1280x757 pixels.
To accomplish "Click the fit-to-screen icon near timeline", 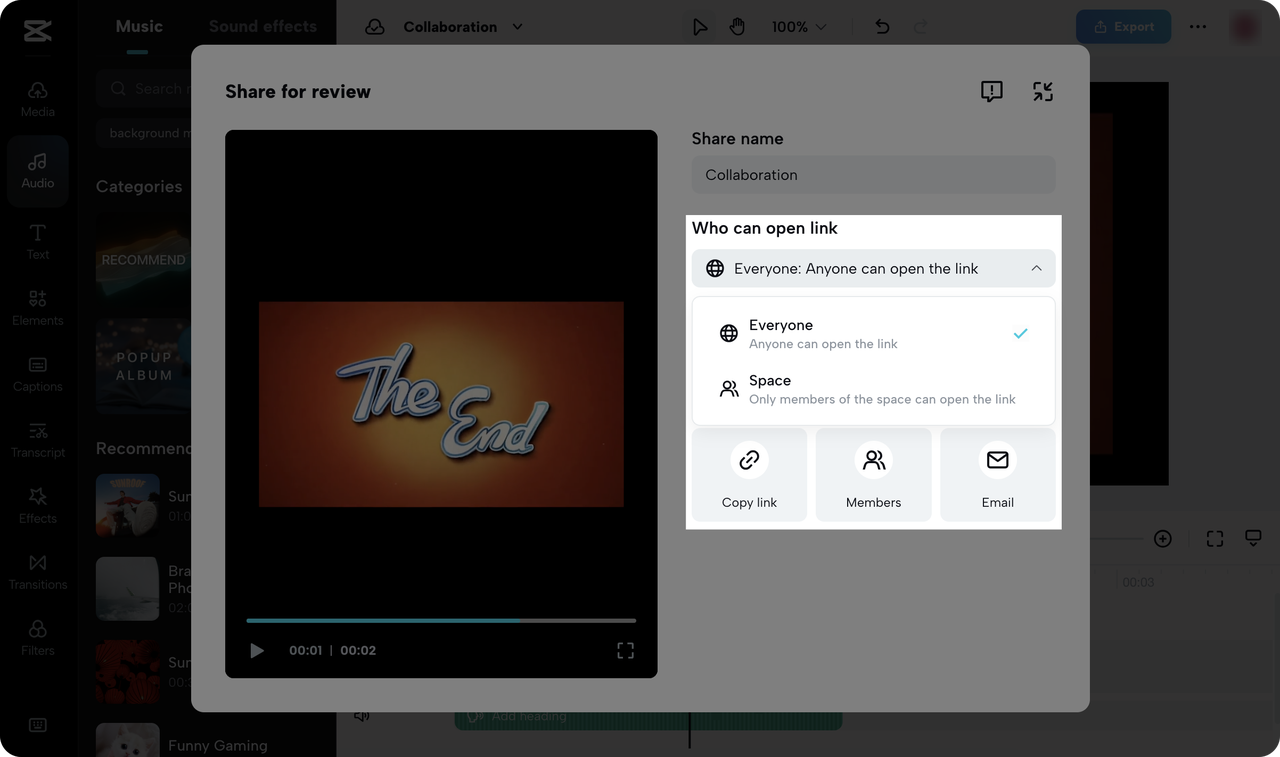I will tap(1215, 539).
